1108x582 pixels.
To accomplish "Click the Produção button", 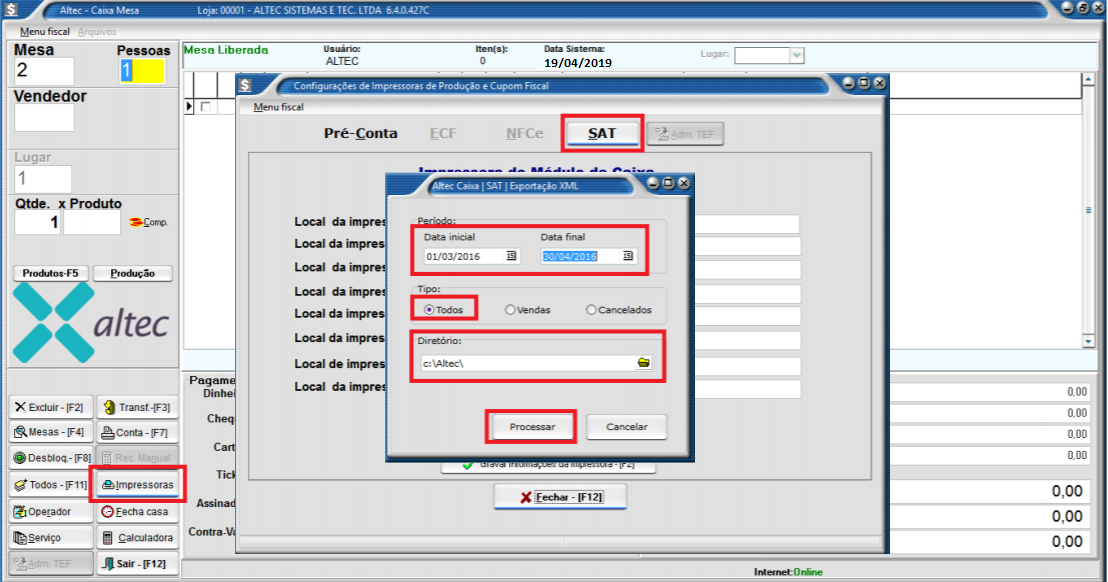I will coord(132,273).
